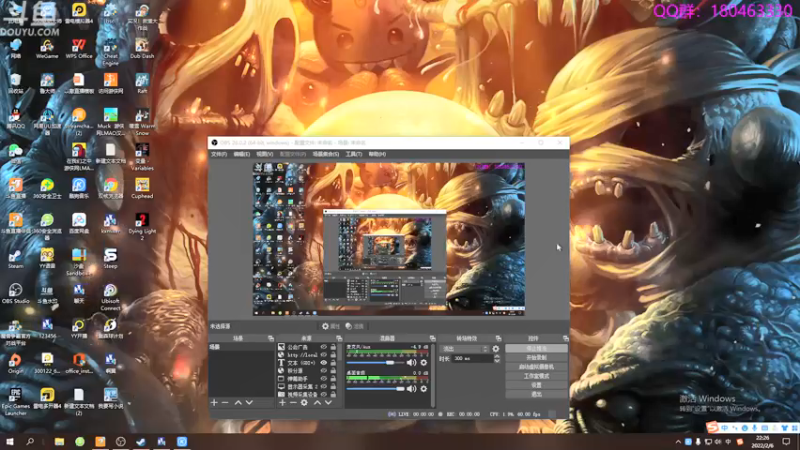800x450 pixels.
Task: Open File Explorer from the taskbar
Action: 59,442
